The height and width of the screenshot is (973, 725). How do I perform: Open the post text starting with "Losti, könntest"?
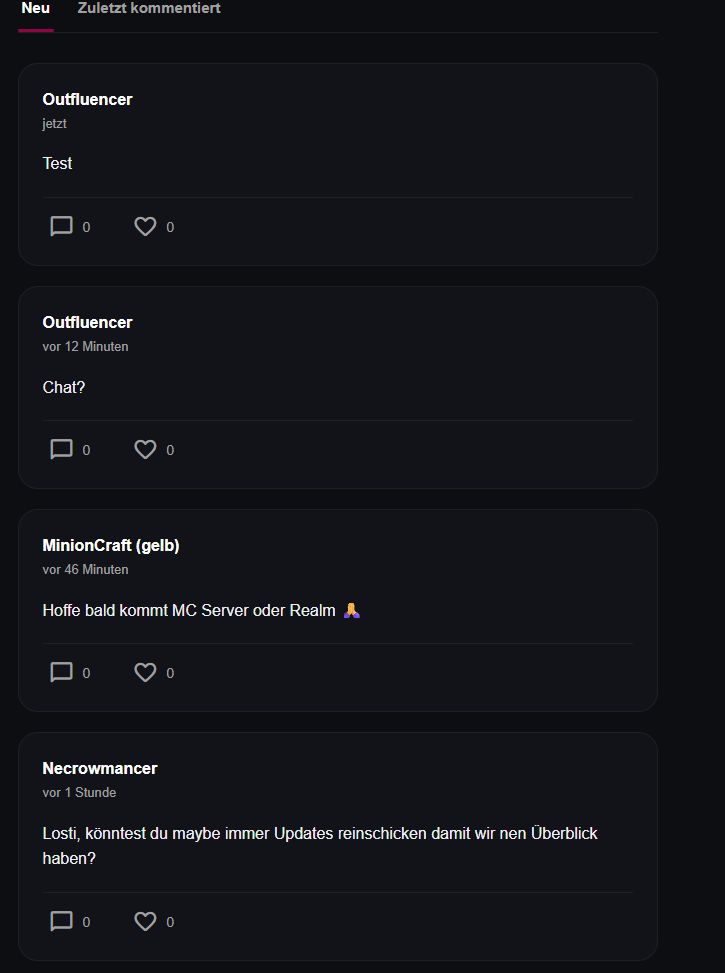320,833
